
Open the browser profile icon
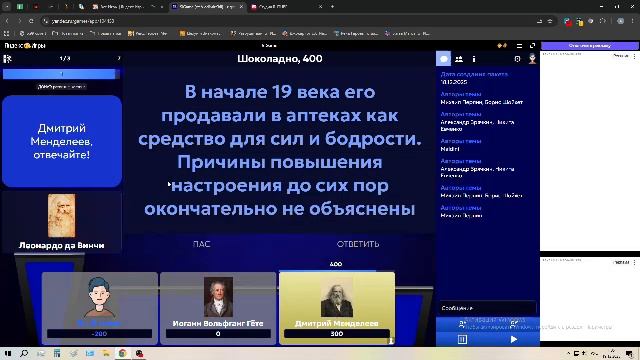[620, 21]
